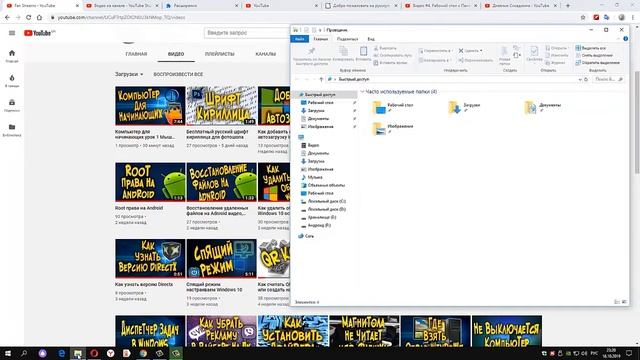
Task: Click the Как узнать версию DirectX thumbnail
Action: point(150,258)
